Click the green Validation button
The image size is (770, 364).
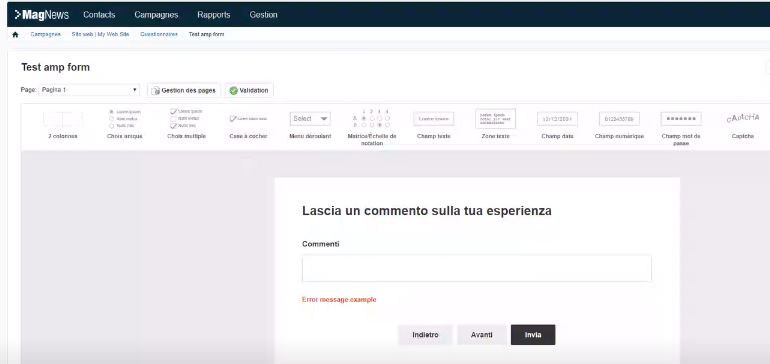[x=249, y=90]
